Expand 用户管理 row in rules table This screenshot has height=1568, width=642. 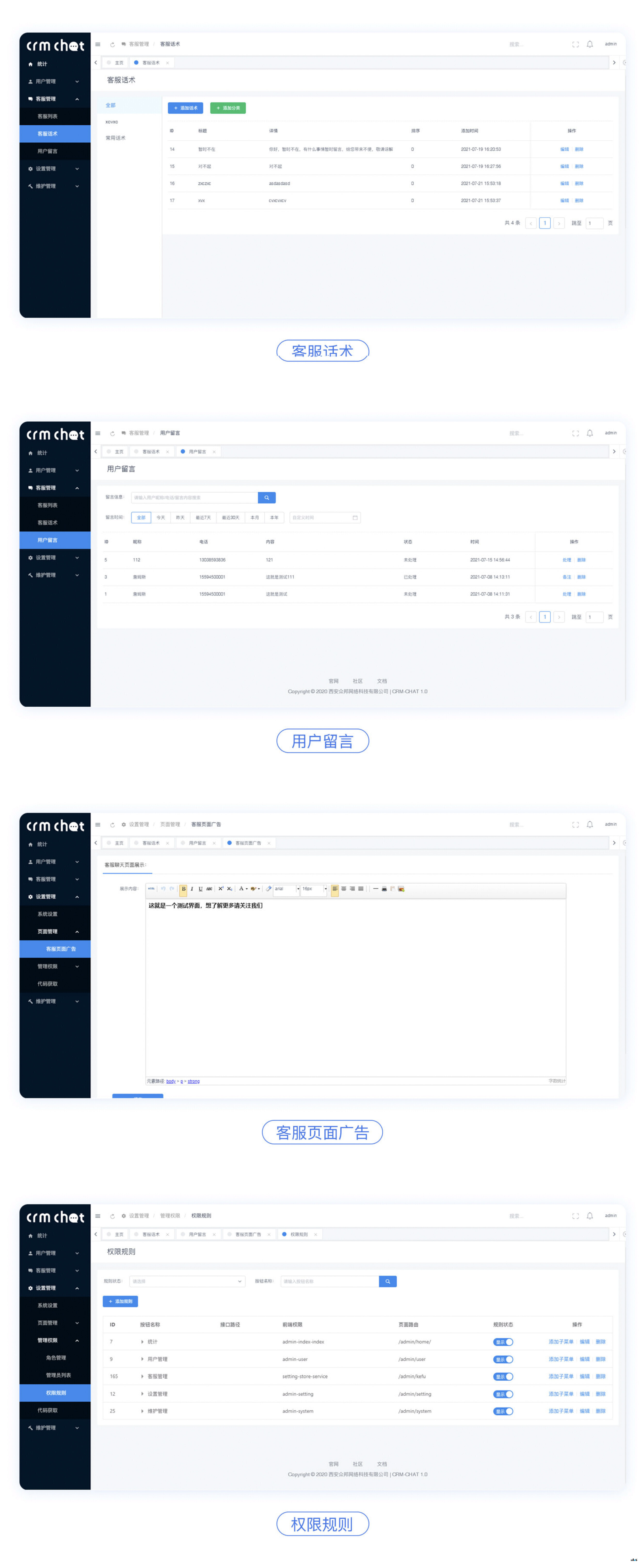142,1359
